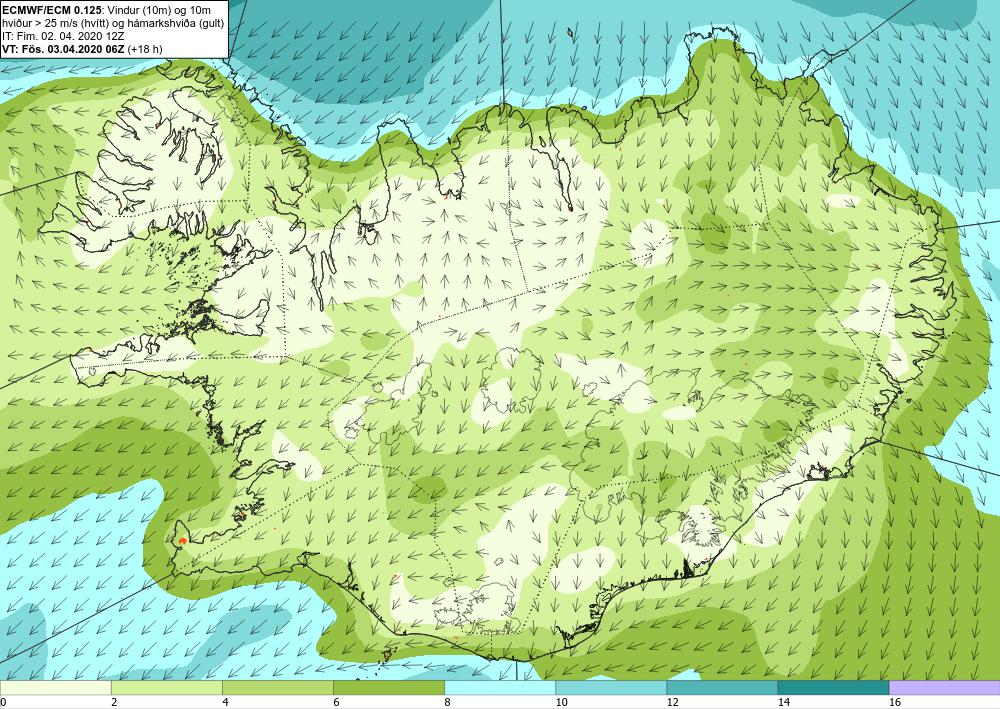The width and height of the screenshot is (1000, 709).
Task: Select the light green 2–4 m/s legend swatch
Action: tap(166, 688)
